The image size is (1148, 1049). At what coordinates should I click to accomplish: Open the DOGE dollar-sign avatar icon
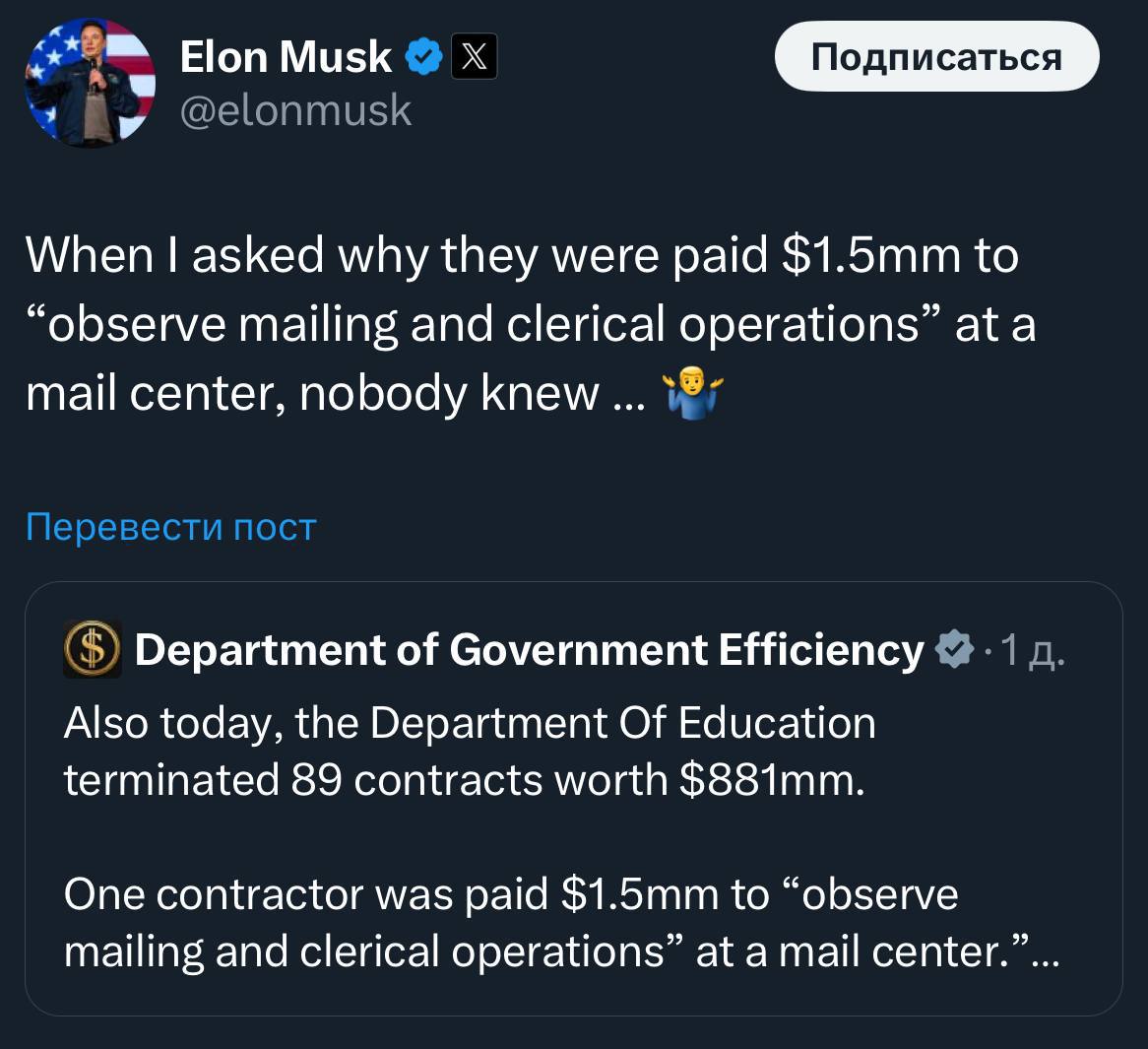[92, 650]
